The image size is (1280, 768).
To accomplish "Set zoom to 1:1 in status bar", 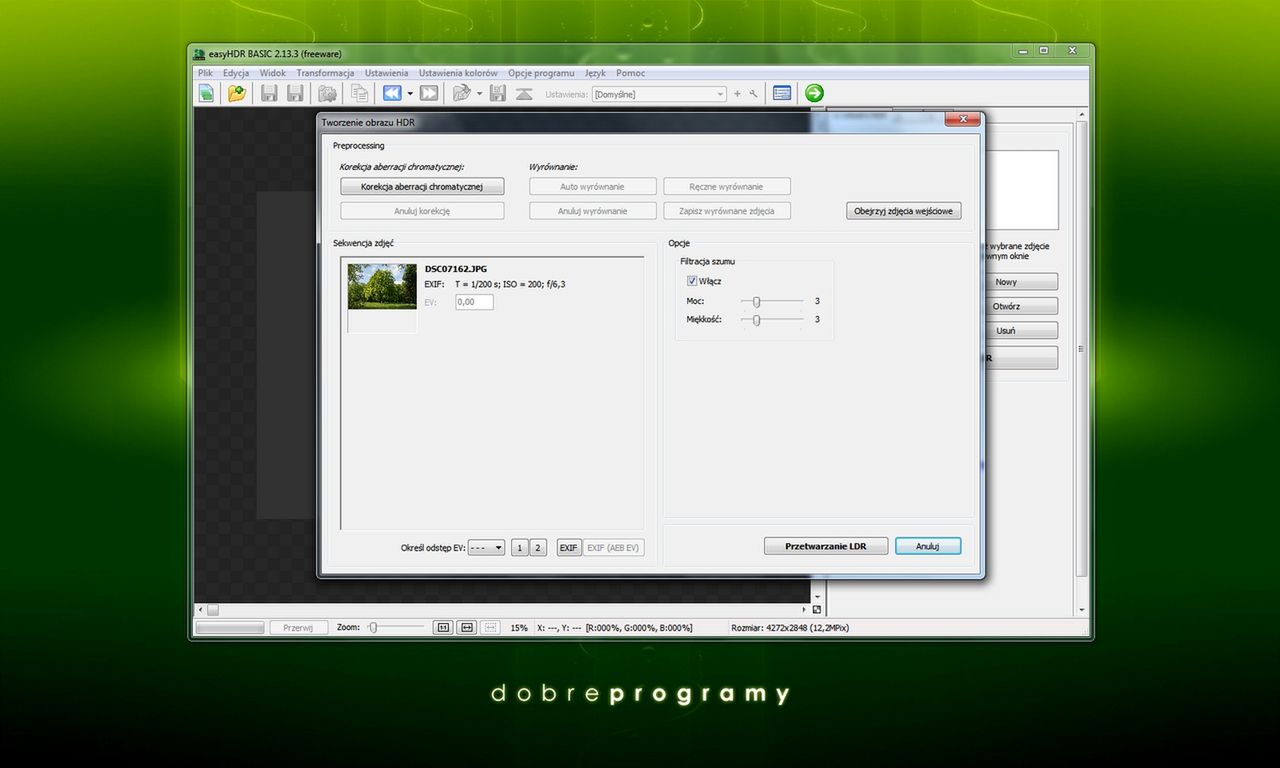I will coord(444,628).
